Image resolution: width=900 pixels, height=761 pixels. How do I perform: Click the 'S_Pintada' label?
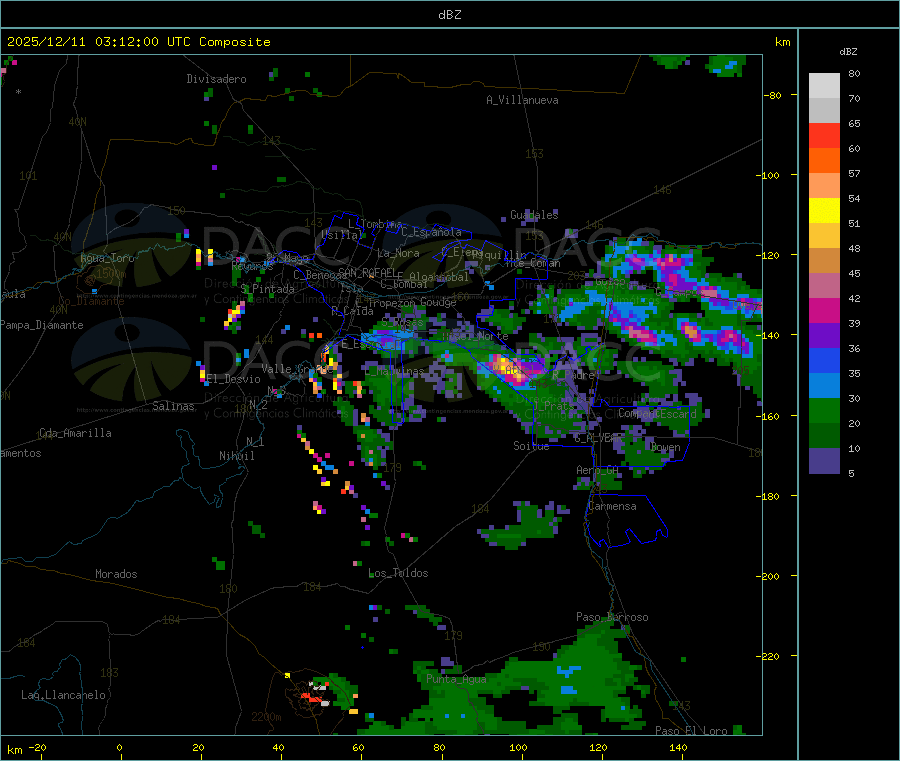pos(267,289)
